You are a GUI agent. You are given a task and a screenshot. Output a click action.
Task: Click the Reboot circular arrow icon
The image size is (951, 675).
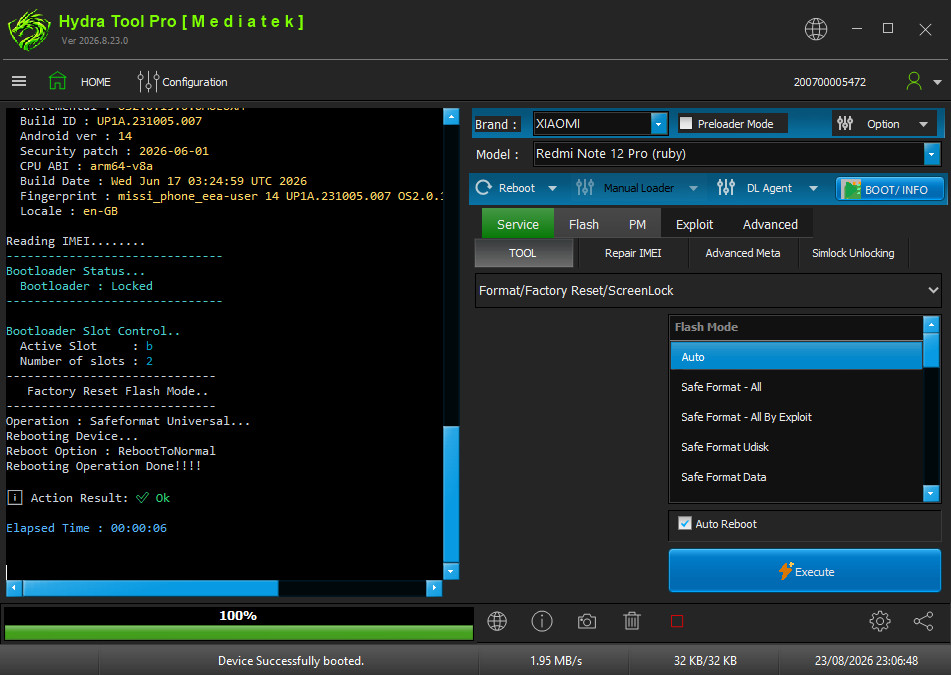pyautogui.click(x=483, y=187)
